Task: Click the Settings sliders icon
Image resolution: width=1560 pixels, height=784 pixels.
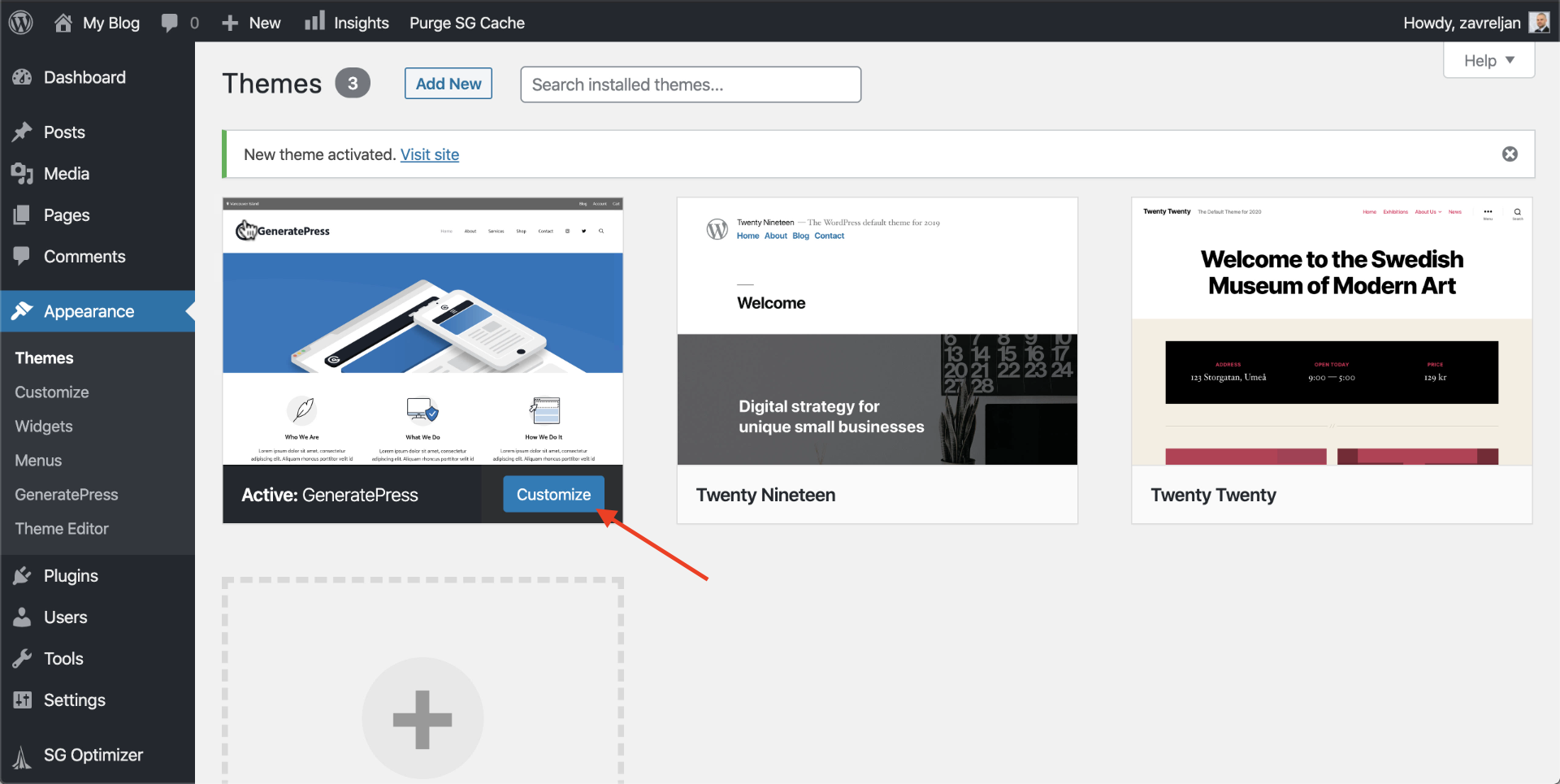Action: pos(22,700)
